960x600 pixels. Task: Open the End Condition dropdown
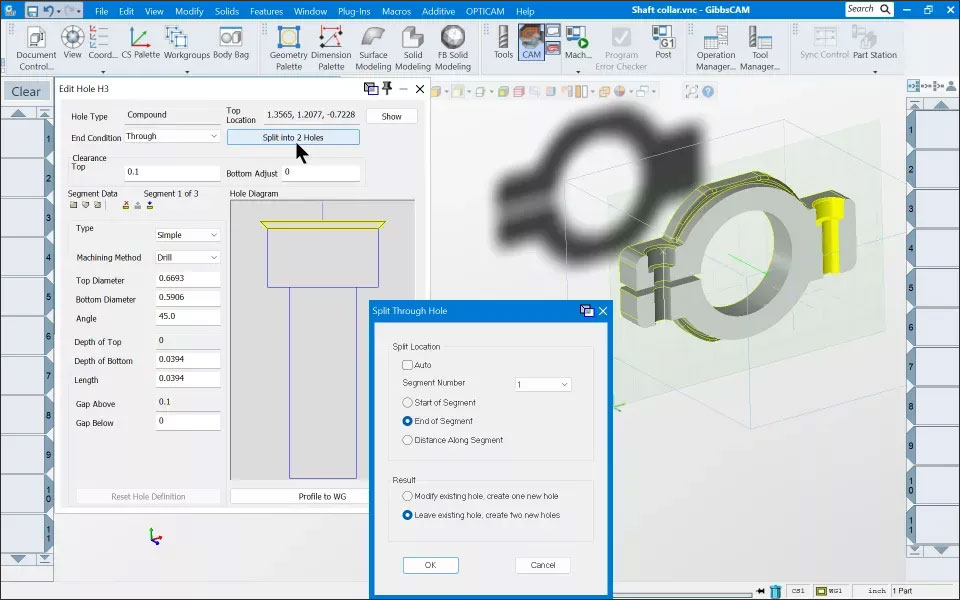pyautogui.click(x=171, y=136)
